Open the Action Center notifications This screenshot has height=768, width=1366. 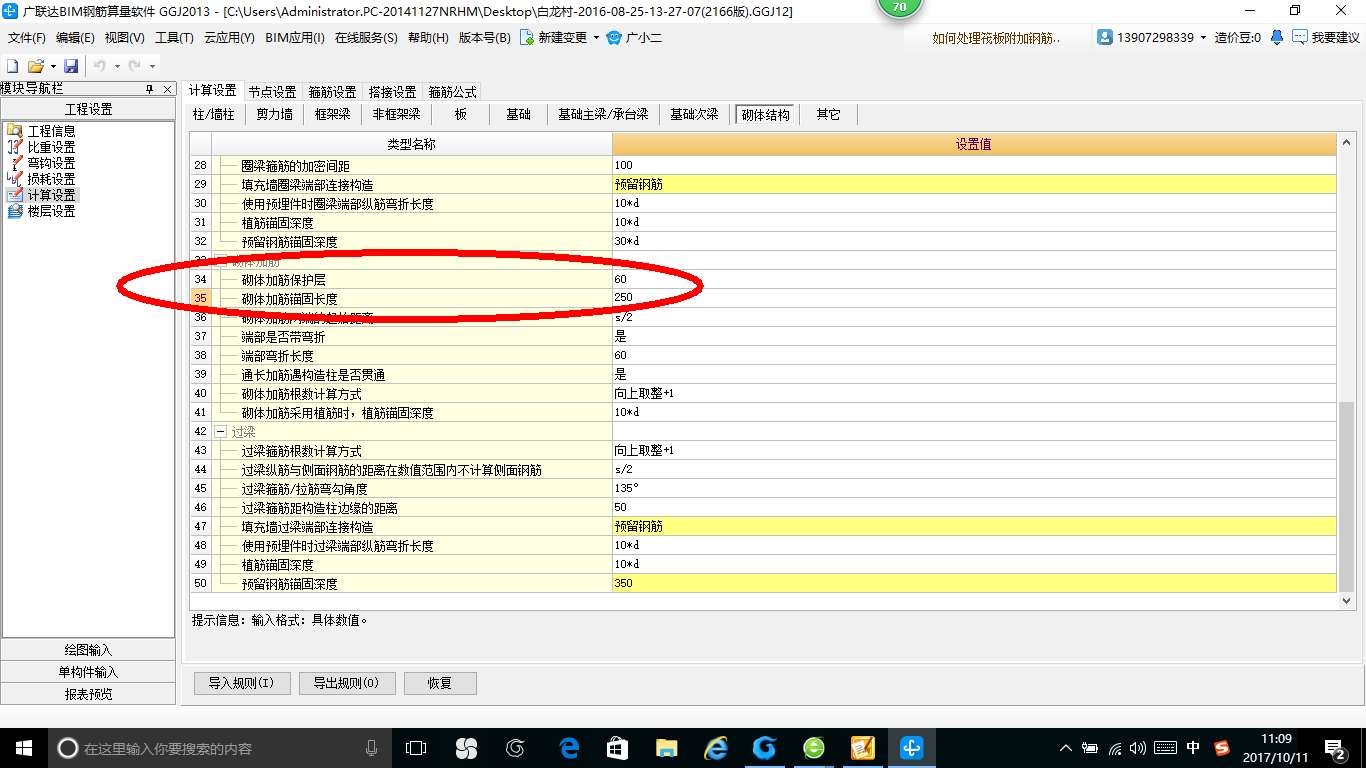click(1334, 747)
